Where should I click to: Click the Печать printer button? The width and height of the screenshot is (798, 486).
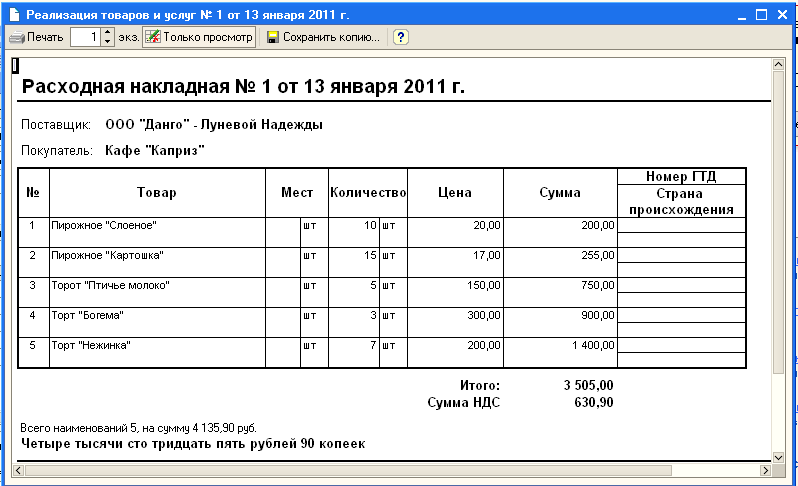pos(36,37)
